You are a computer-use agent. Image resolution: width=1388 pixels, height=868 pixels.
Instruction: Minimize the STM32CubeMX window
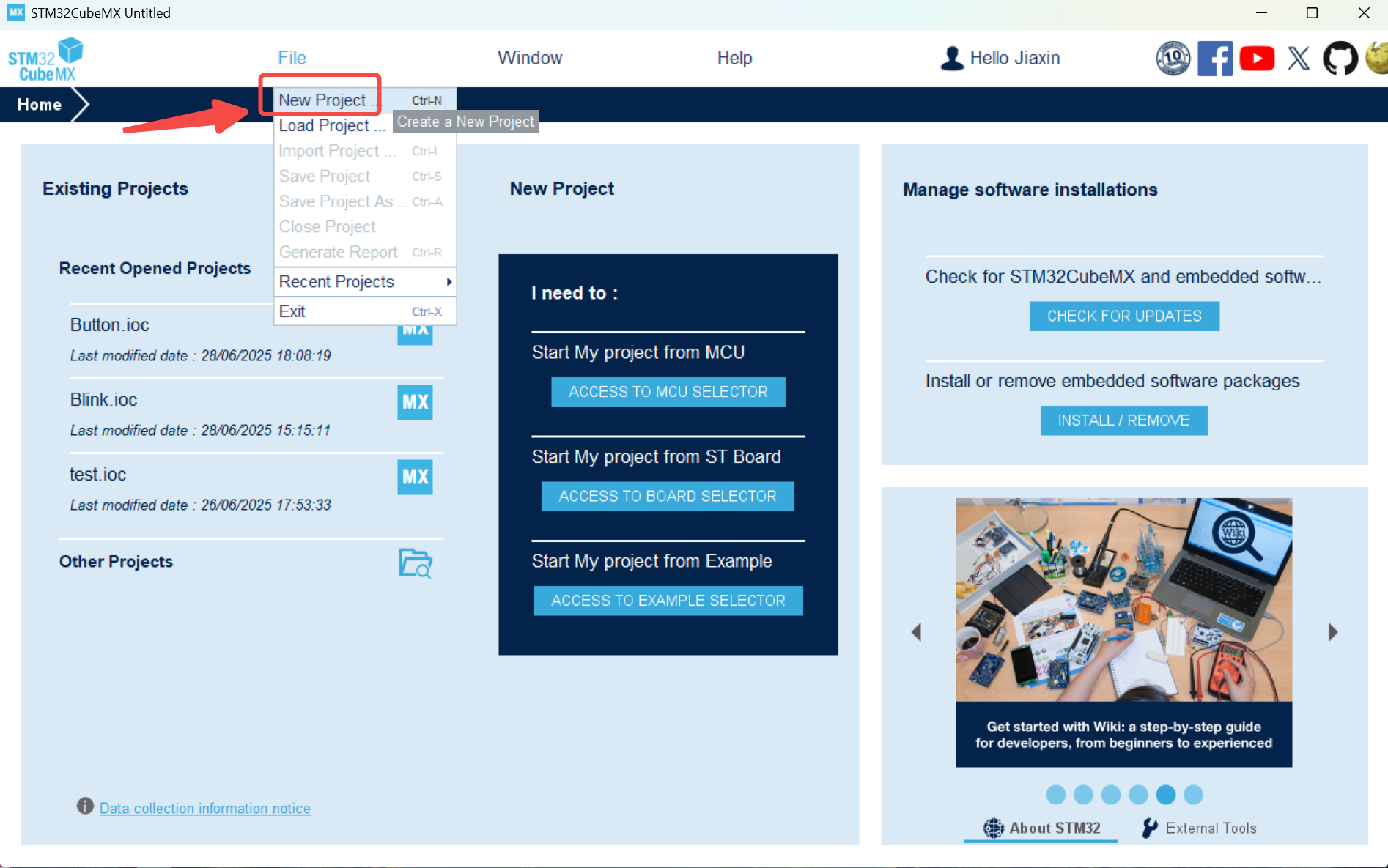pyautogui.click(x=1261, y=12)
